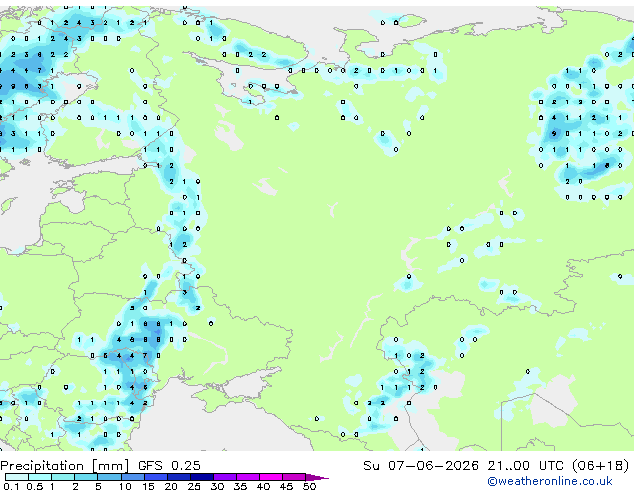Image resolution: width=634 pixels, height=490 pixels.
Task: Click the '(06+18)' forecast run label
Action: click(601, 466)
